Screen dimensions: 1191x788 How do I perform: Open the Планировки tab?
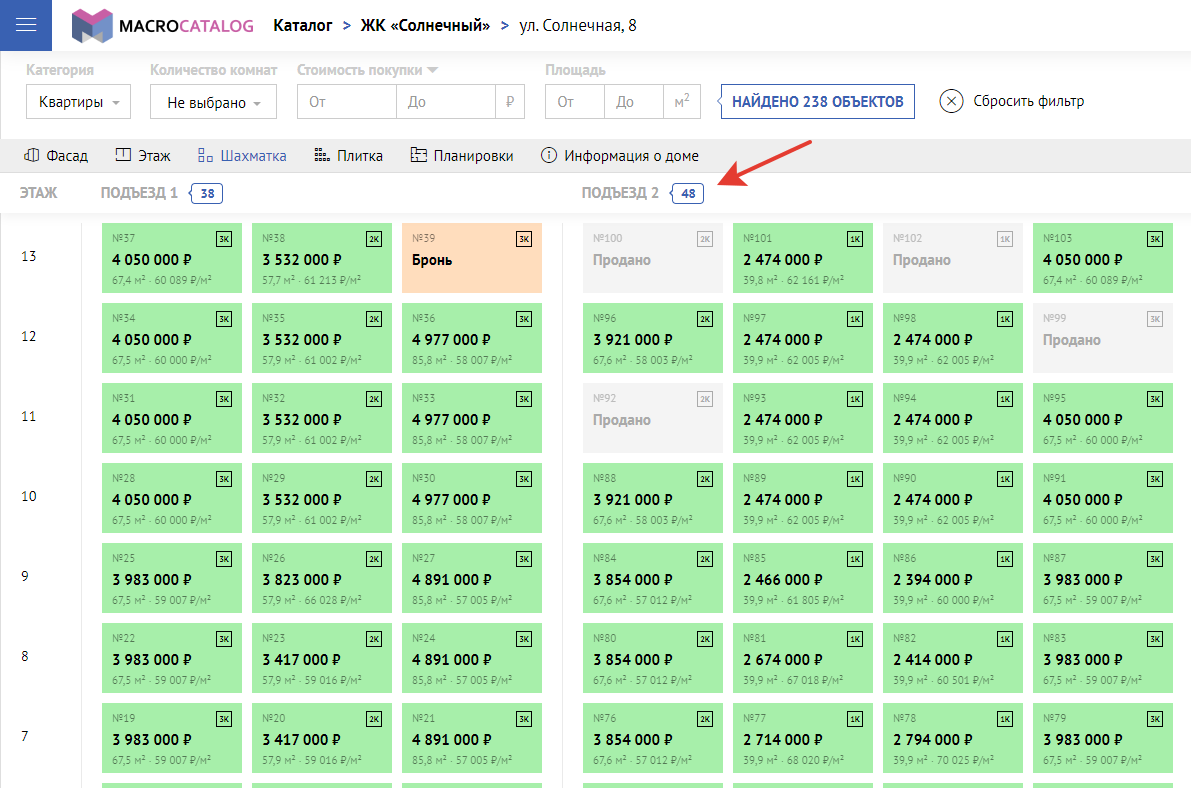(x=462, y=156)
